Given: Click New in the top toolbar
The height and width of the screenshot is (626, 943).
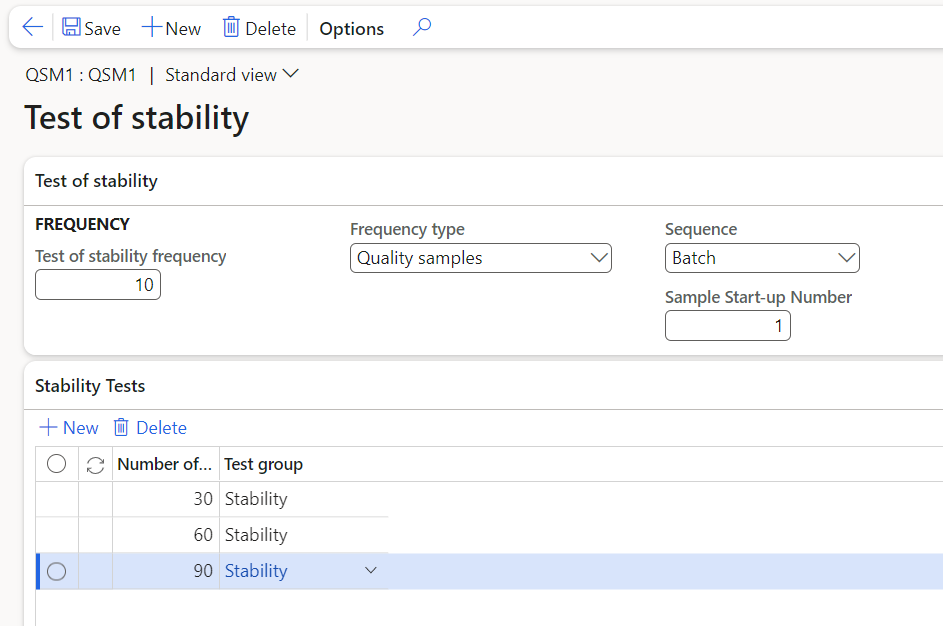Looking at the screenshot, I should pos(171,28).
